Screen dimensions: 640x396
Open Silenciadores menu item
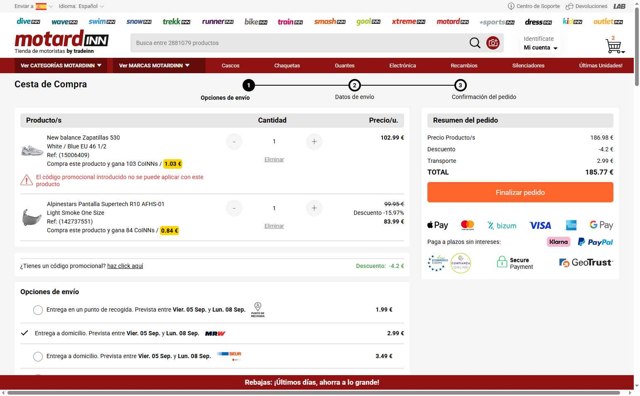(x=528, y=65)
